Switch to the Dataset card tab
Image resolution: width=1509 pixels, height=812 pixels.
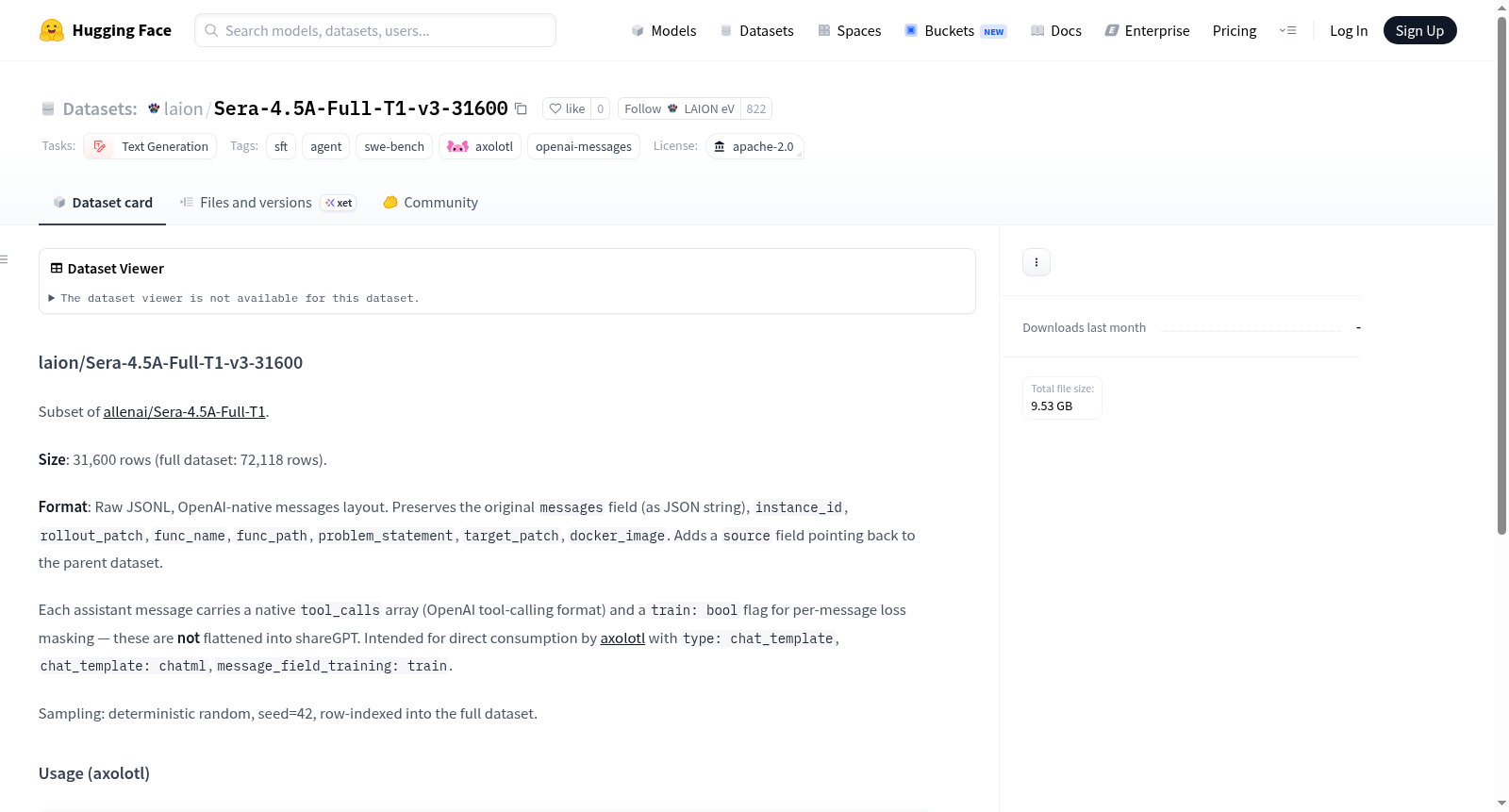click(102, 203)
